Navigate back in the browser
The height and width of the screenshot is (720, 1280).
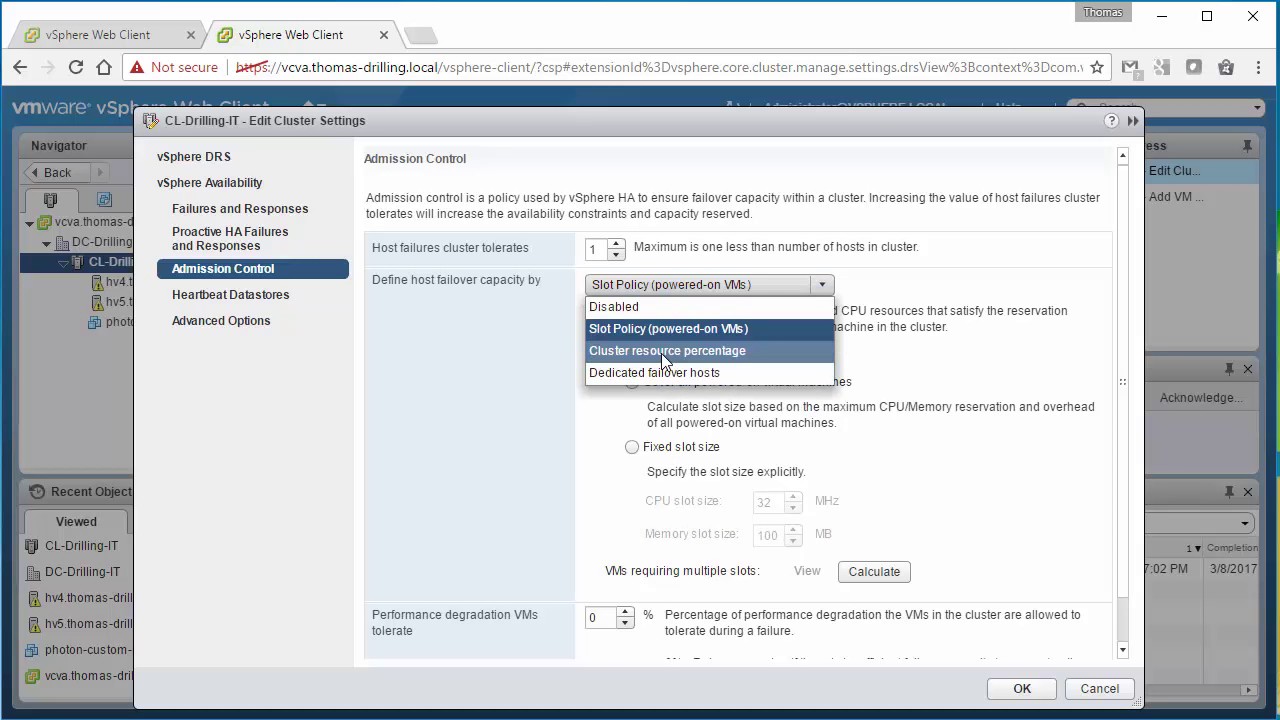point(20,67)
